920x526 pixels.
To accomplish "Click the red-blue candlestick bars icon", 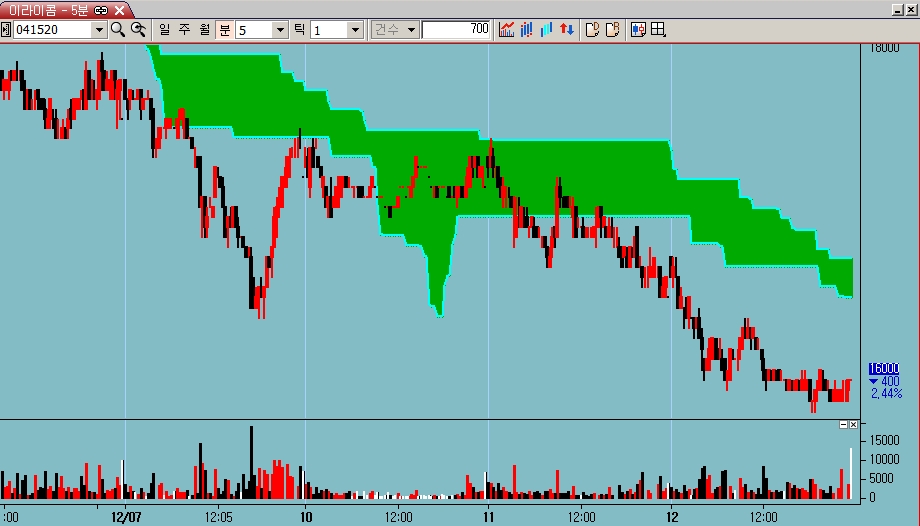I will pos(526,29).
